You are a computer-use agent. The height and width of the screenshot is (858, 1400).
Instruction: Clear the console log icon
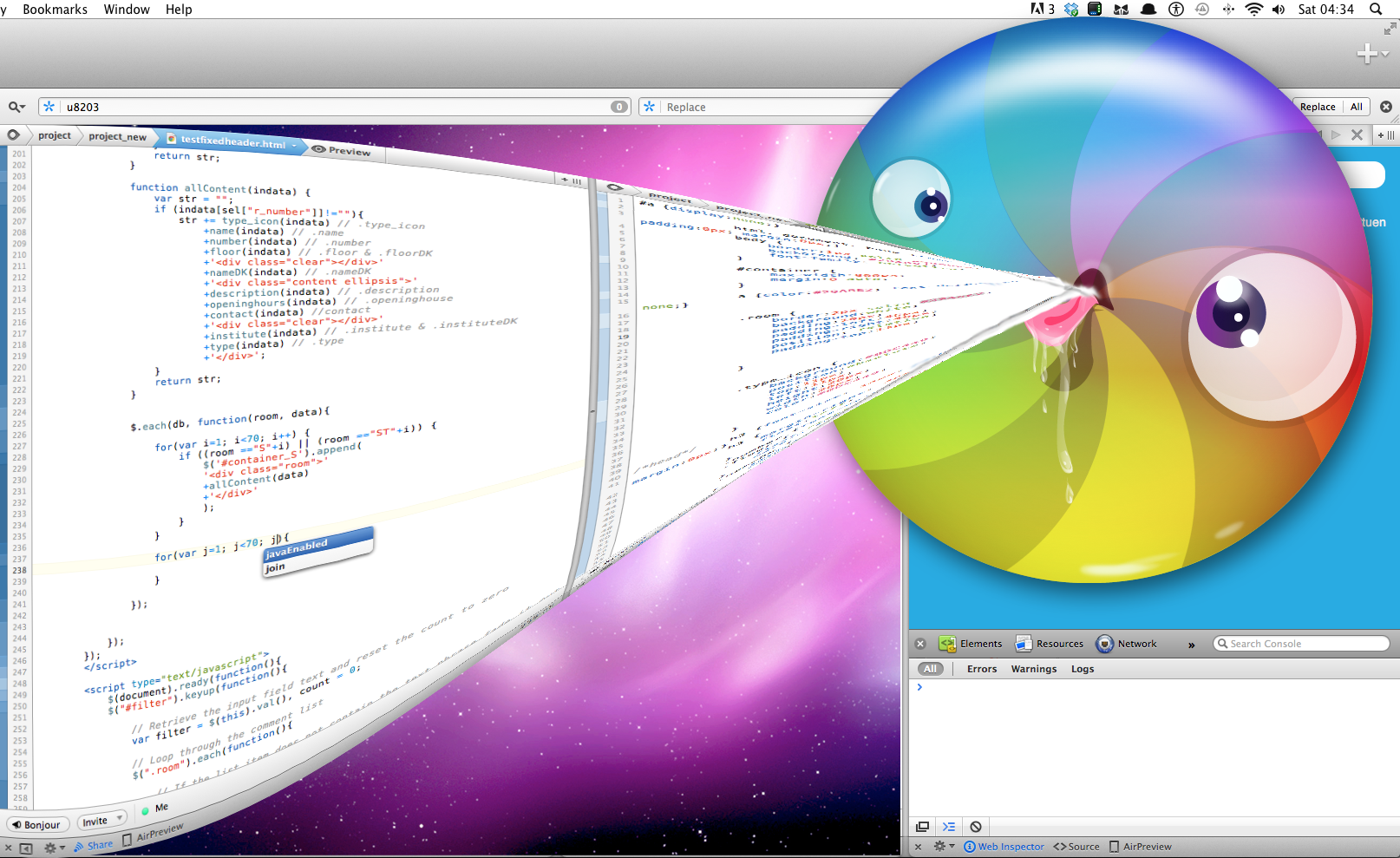[976, 827]
